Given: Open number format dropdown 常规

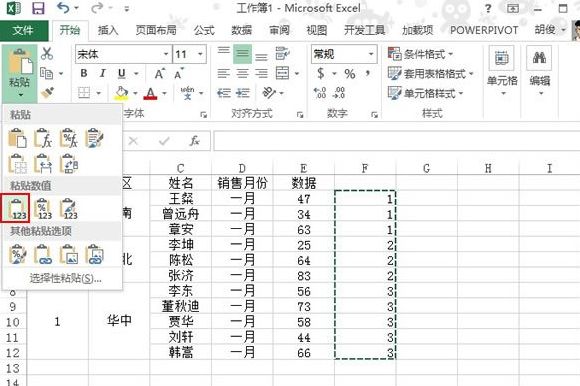Looking at the screenshot, I should pyautogui.click(x=371, y=54).
